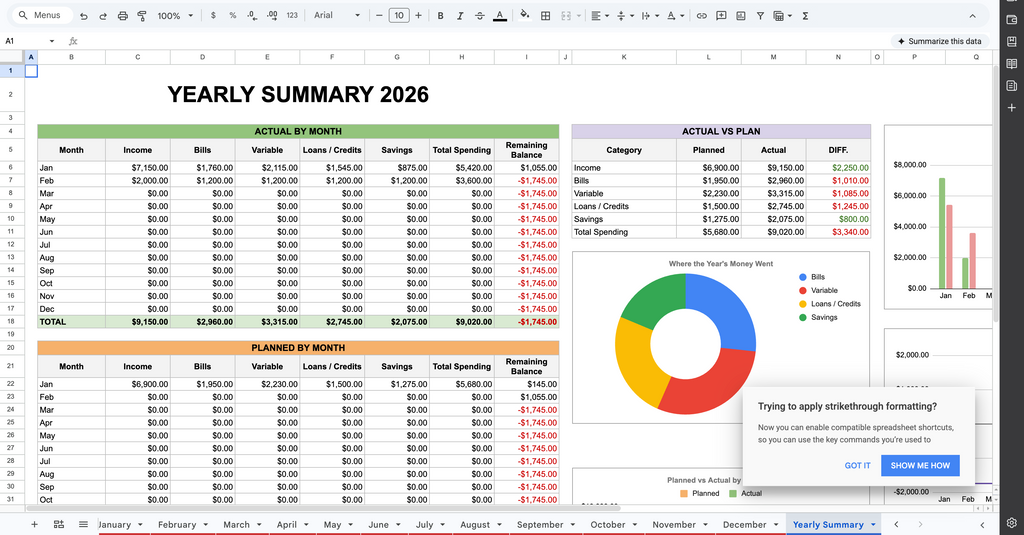Select the TOTAL row label cell

71,322
